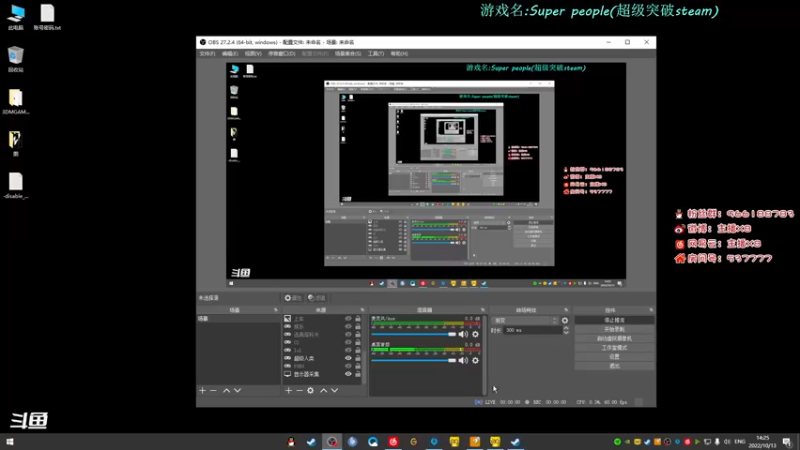The height and width of the screenshot is (450, 800).
Task: Open the 停靠窗口(D) menu
Action: point(282,54)
